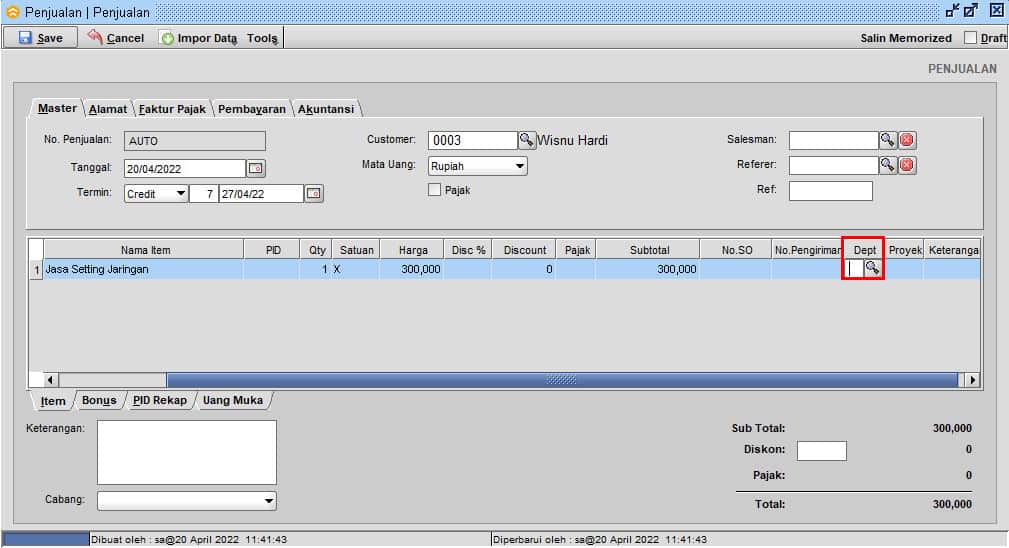Click the Referer search magnifier icon

(x=887, y=165)
